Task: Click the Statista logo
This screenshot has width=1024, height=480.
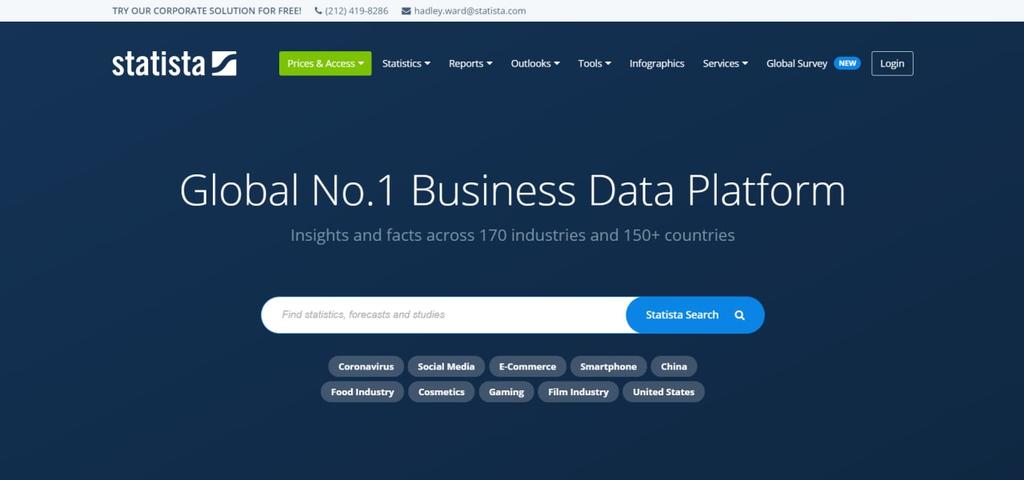Action: 174,63
